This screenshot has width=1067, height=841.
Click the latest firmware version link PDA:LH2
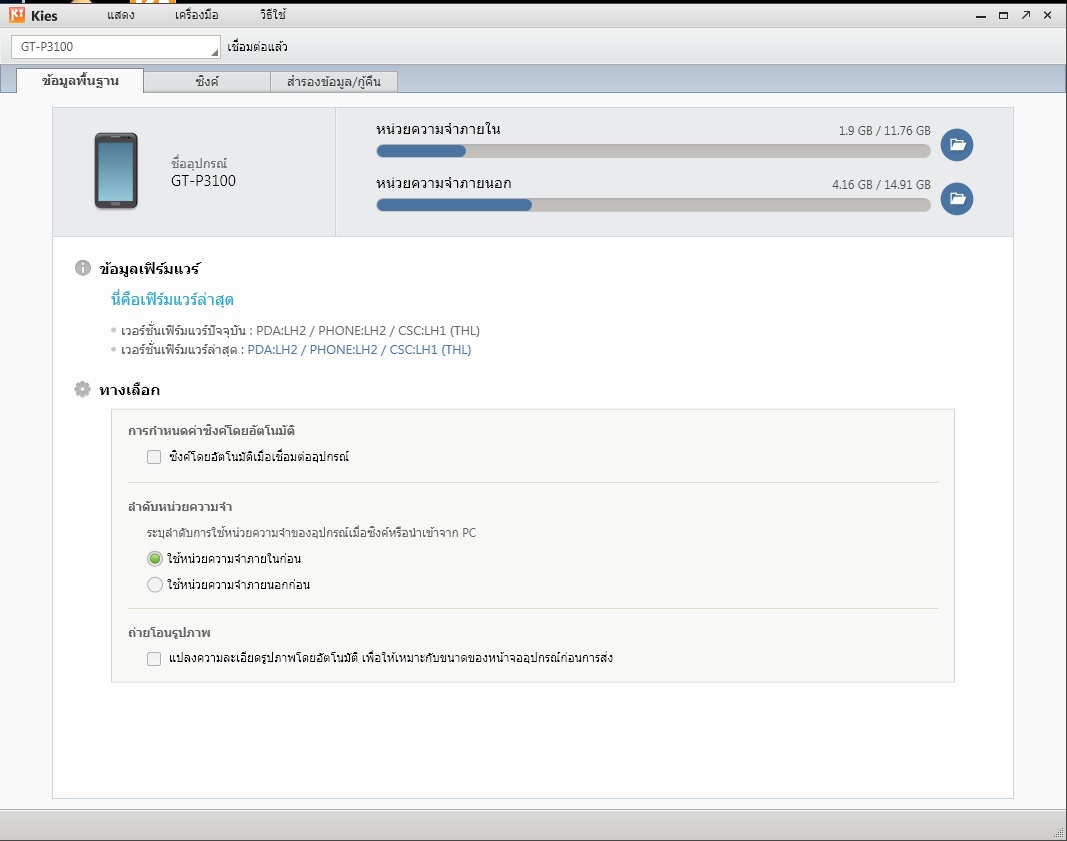pyautogui.click(x=359, y=350)
